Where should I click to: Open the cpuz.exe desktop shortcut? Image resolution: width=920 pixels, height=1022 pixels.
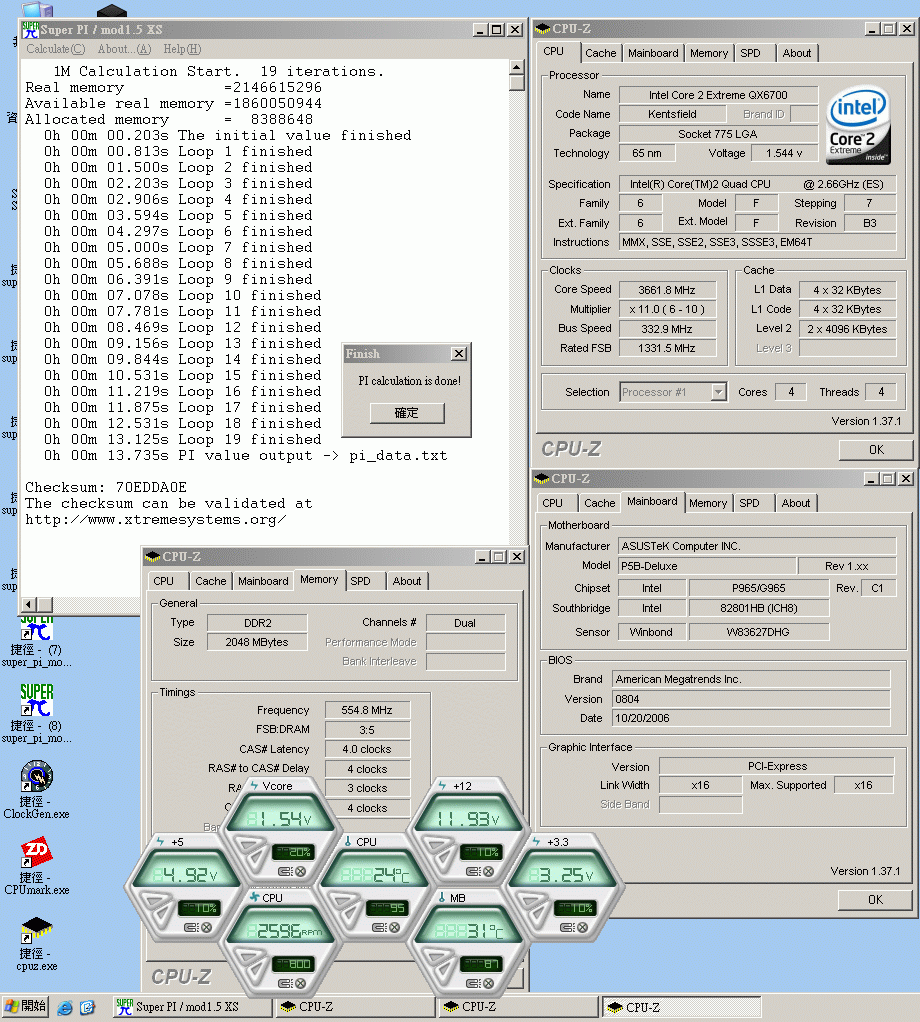tap(36, 942)
